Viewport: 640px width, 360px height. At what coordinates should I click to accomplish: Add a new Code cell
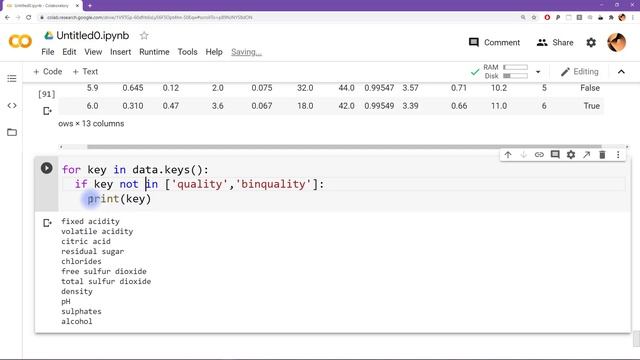47,71
